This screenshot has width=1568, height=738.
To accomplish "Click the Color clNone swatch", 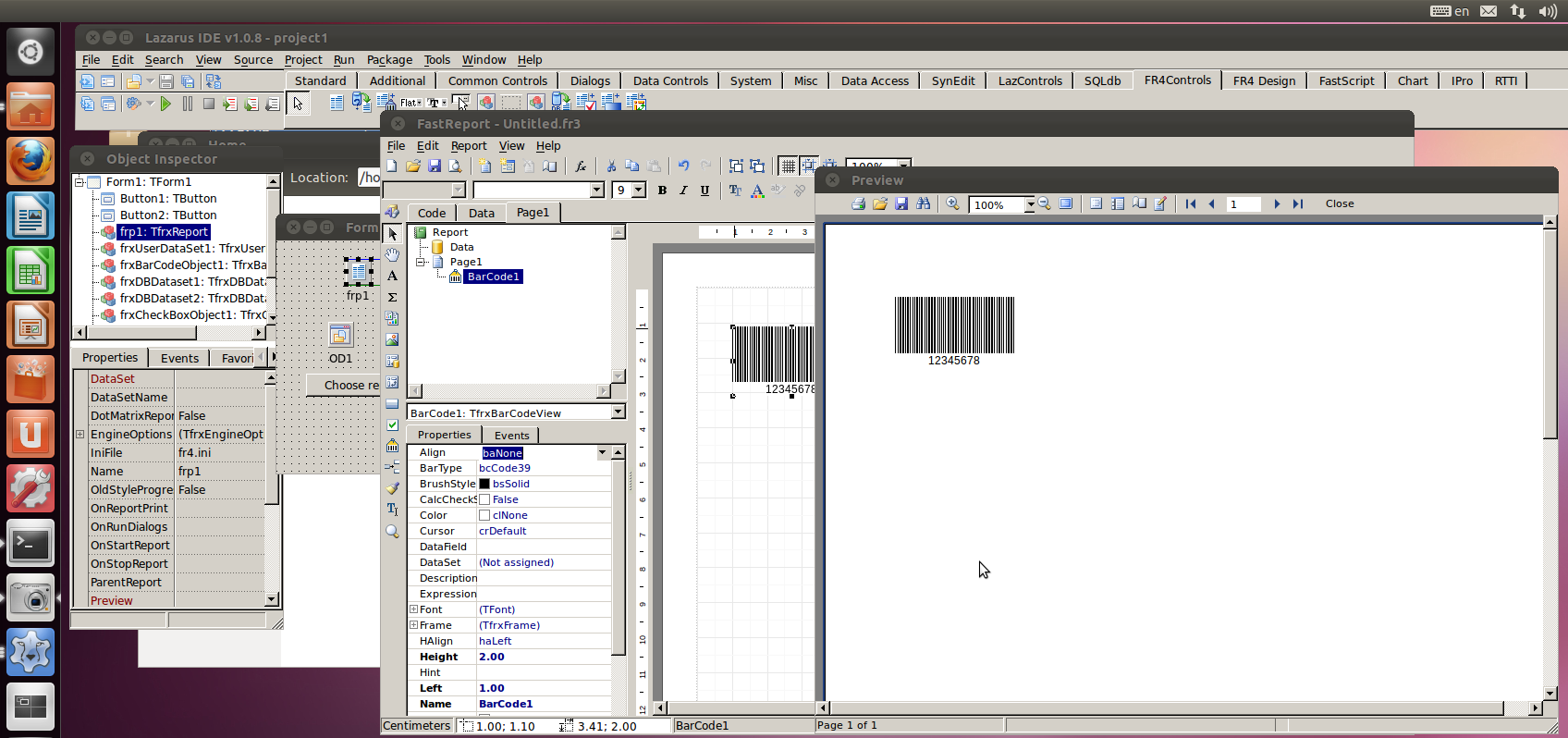I will click(484, 515).
